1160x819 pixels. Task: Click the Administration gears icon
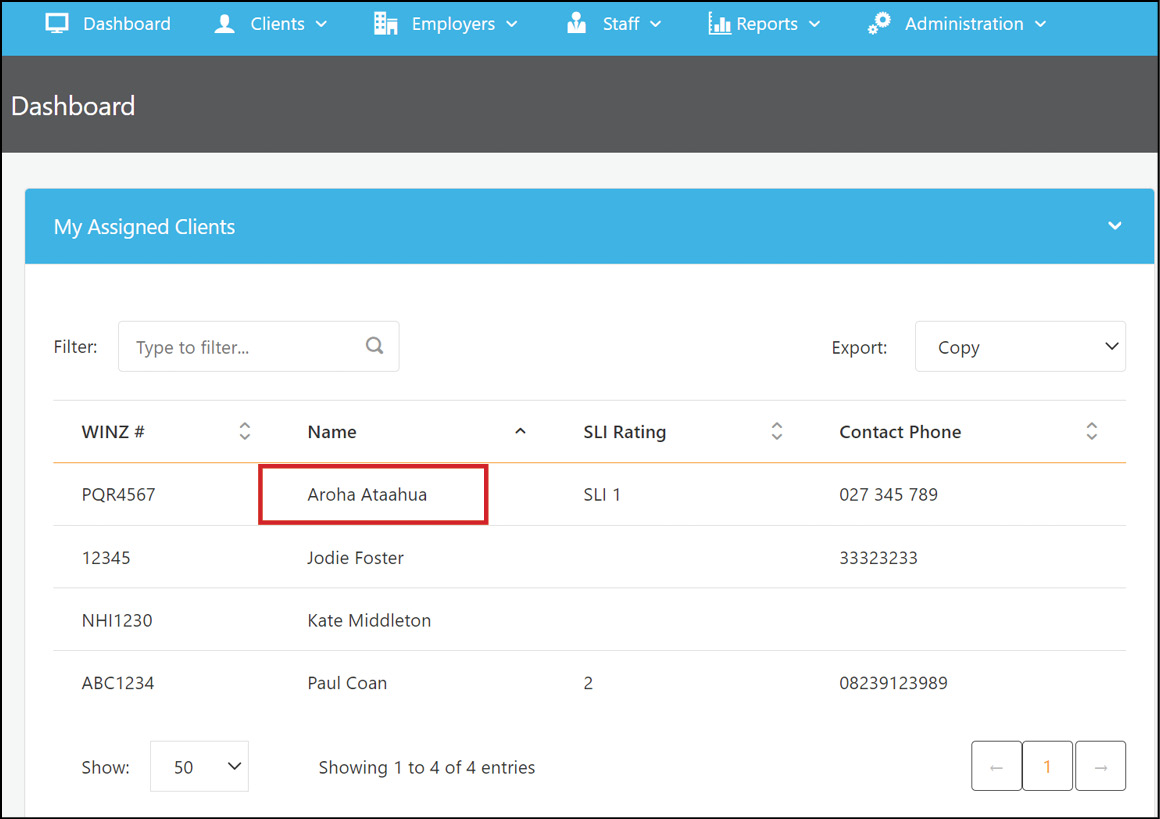tap(877, 22)
